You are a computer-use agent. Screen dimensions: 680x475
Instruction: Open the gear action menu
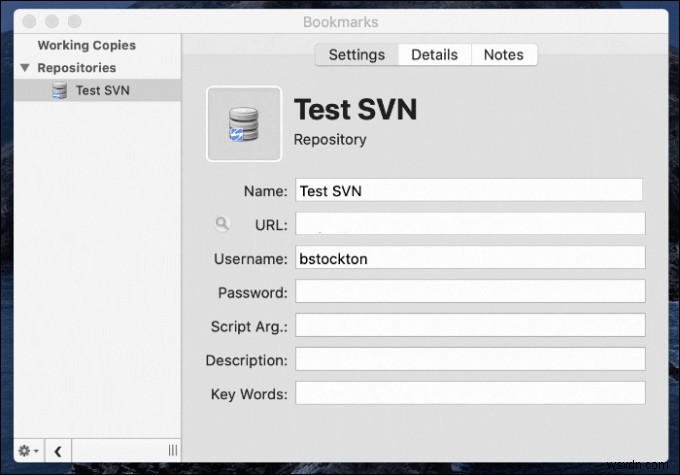pyautogui.click(x=29, y=451)
